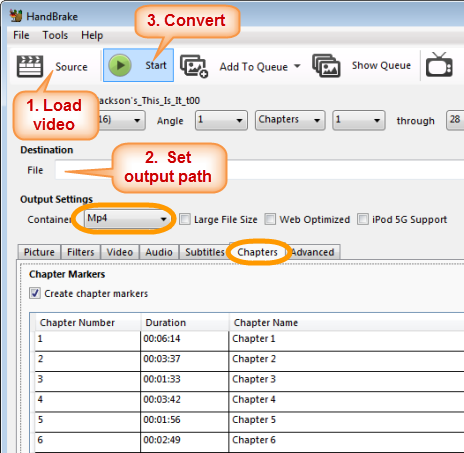Click the Show Queue label

381,65
